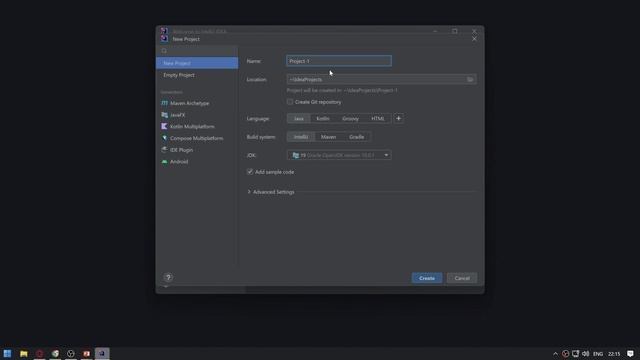Select HTML as the language
Viewport: 640px width, 360px height.
pos(378,118)
